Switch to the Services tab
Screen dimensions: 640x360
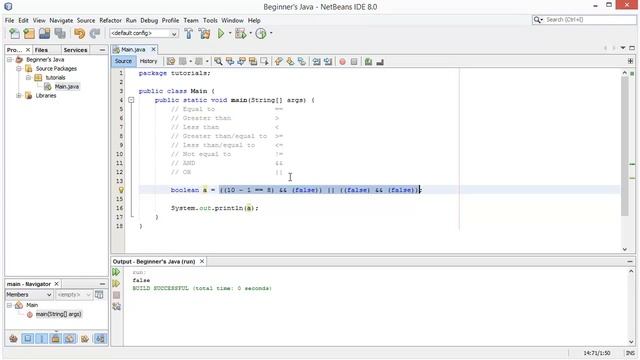(x=76, y=50)
